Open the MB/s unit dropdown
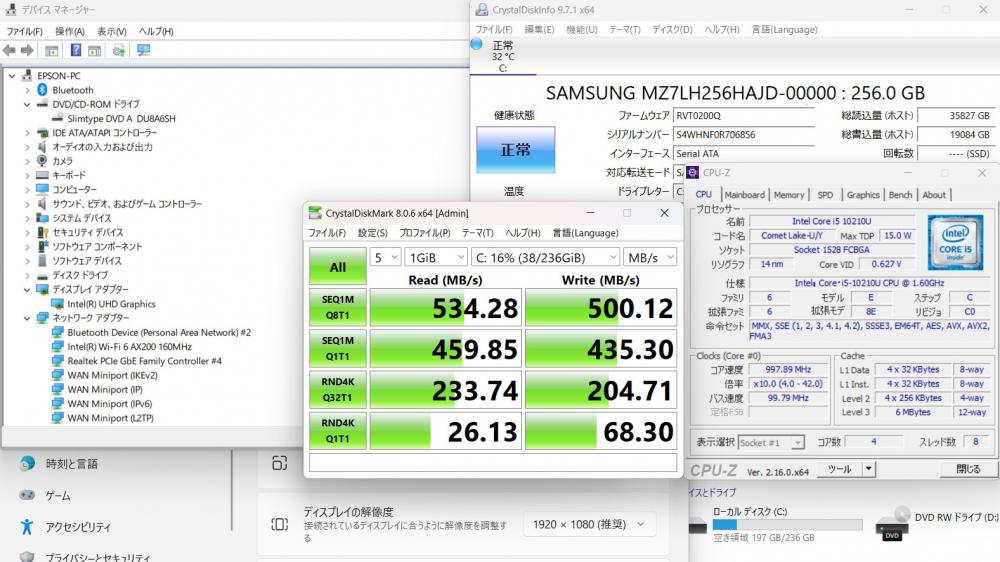The height and width of the screenshot is (562, 1000). 649,258
